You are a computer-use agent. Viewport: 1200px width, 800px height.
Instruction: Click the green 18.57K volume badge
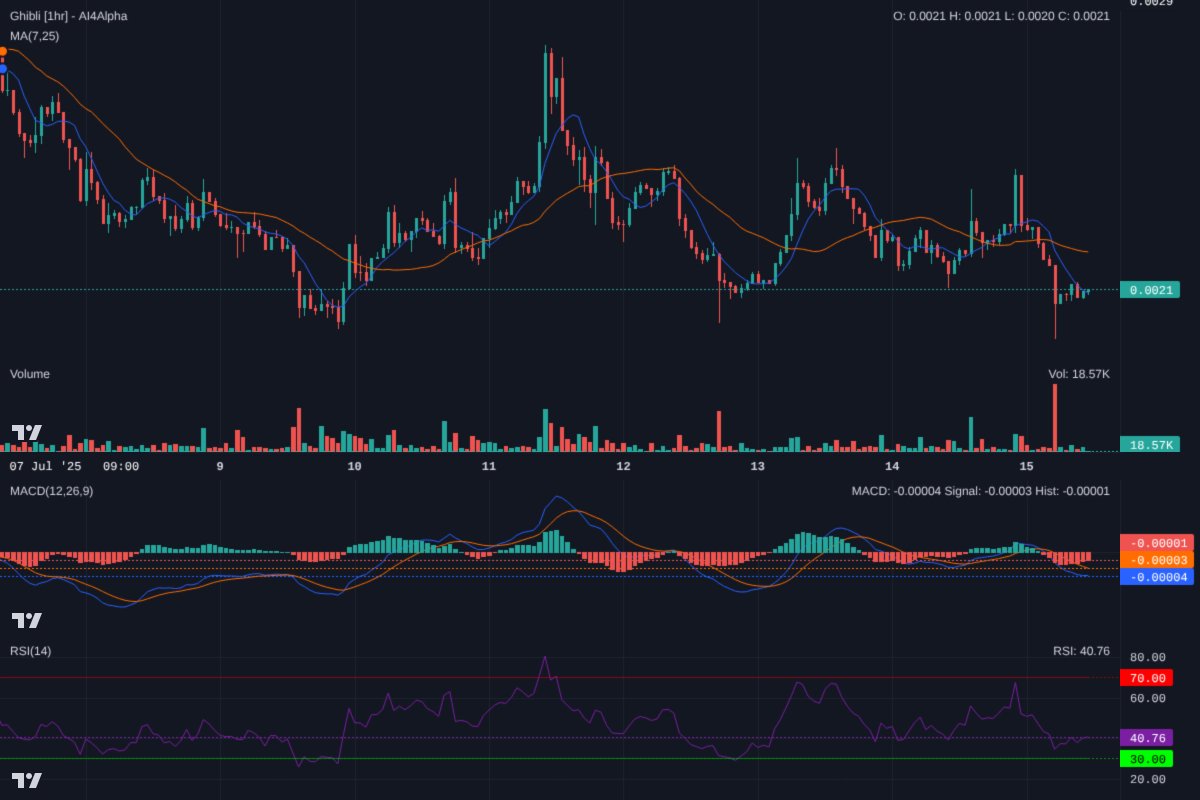1150,444
